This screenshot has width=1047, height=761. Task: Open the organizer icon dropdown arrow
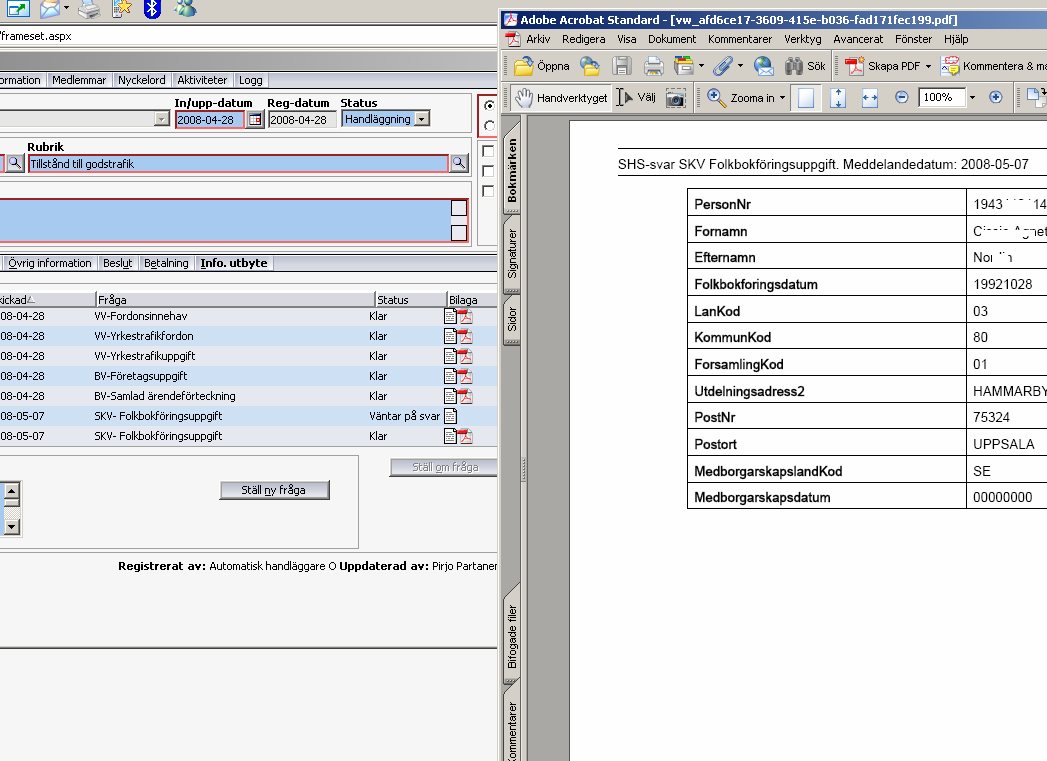pyautogui.click(x=701, y=66)
